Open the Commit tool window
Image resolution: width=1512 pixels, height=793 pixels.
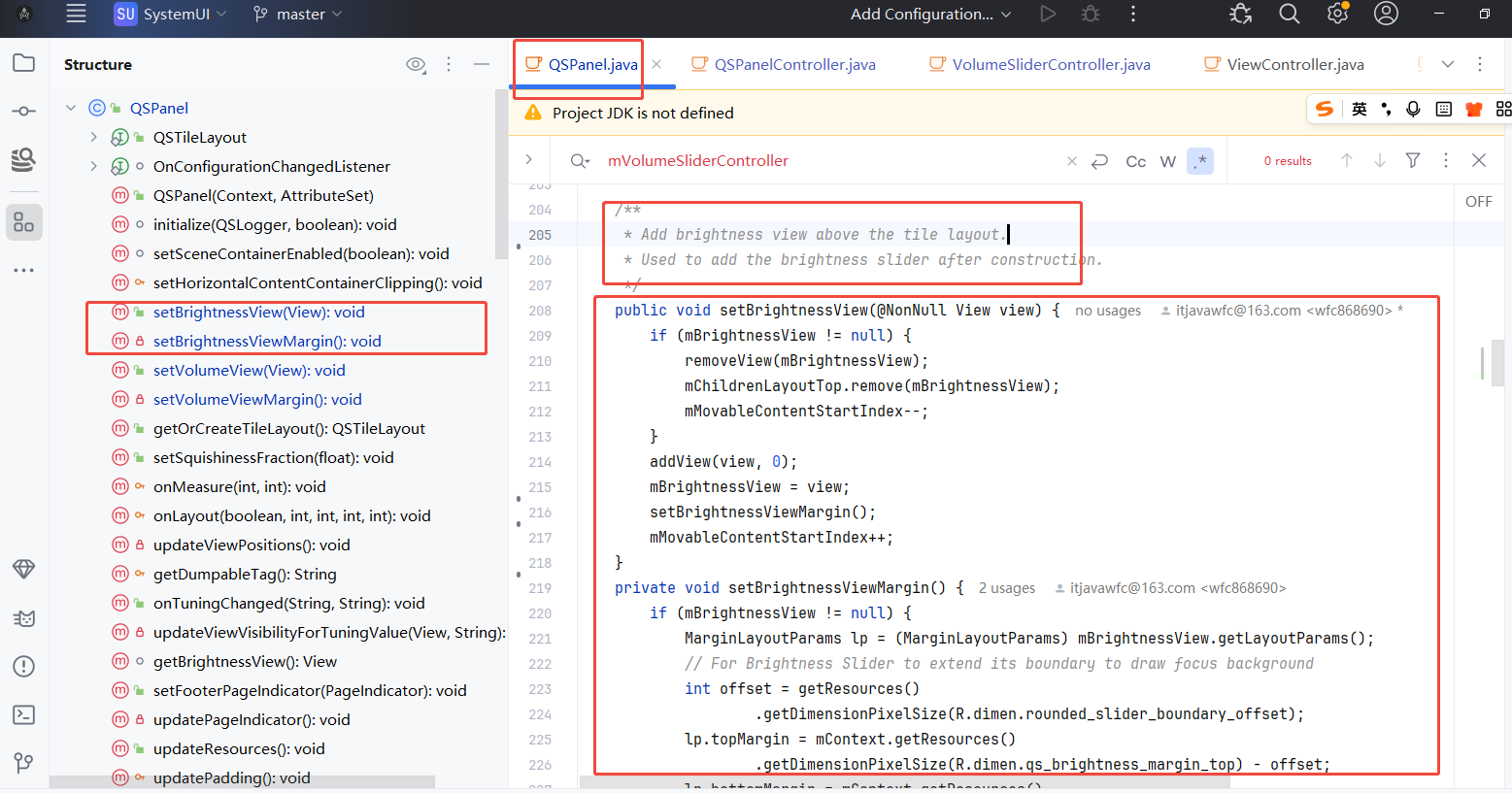point(24,111)
